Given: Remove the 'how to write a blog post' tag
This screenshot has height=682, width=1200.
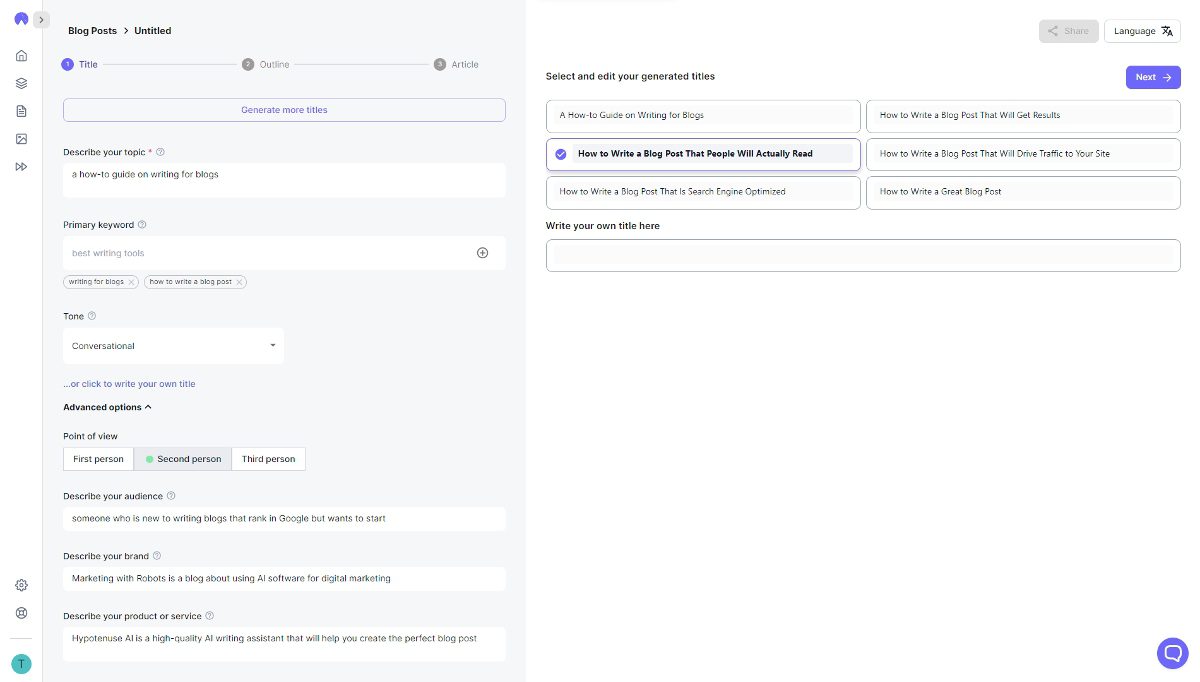Looking at the screenshot, I should pyautogui.click(x=240, y=282).
